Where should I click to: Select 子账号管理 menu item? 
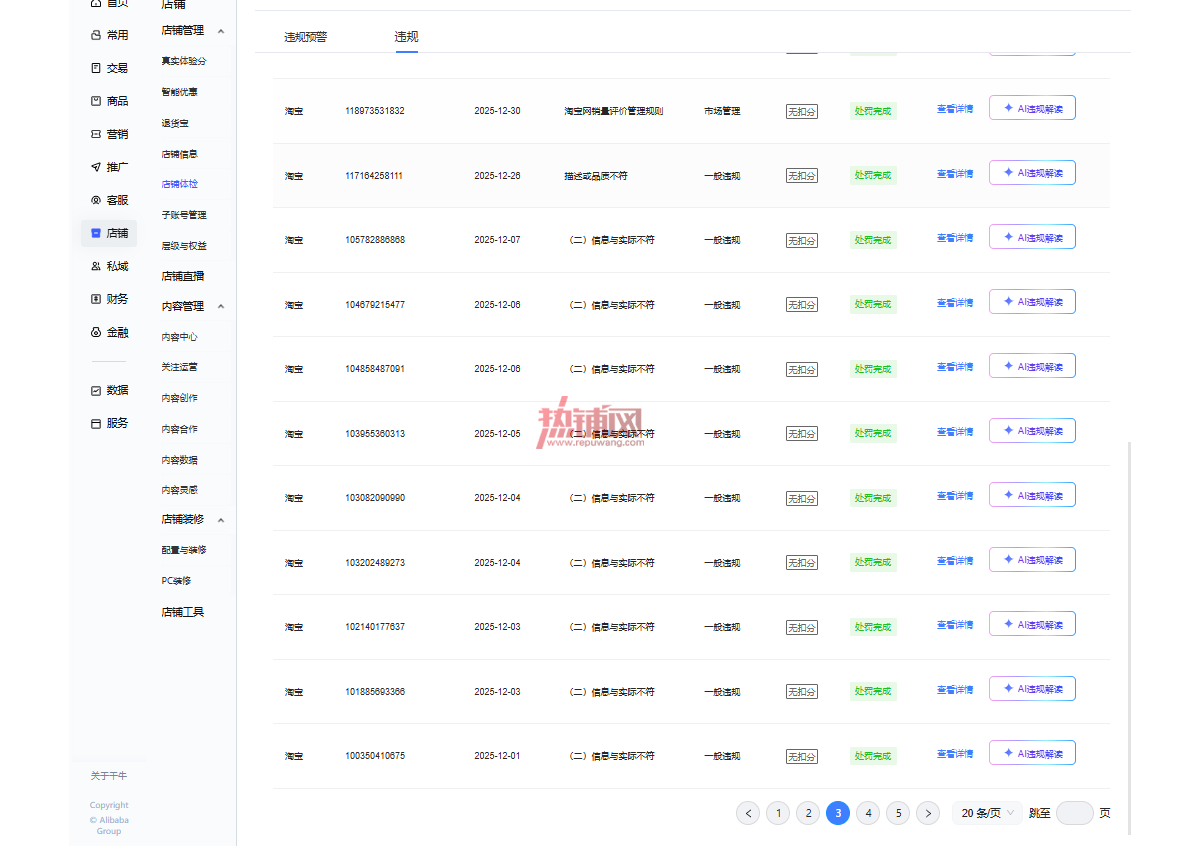coord(184,215)
